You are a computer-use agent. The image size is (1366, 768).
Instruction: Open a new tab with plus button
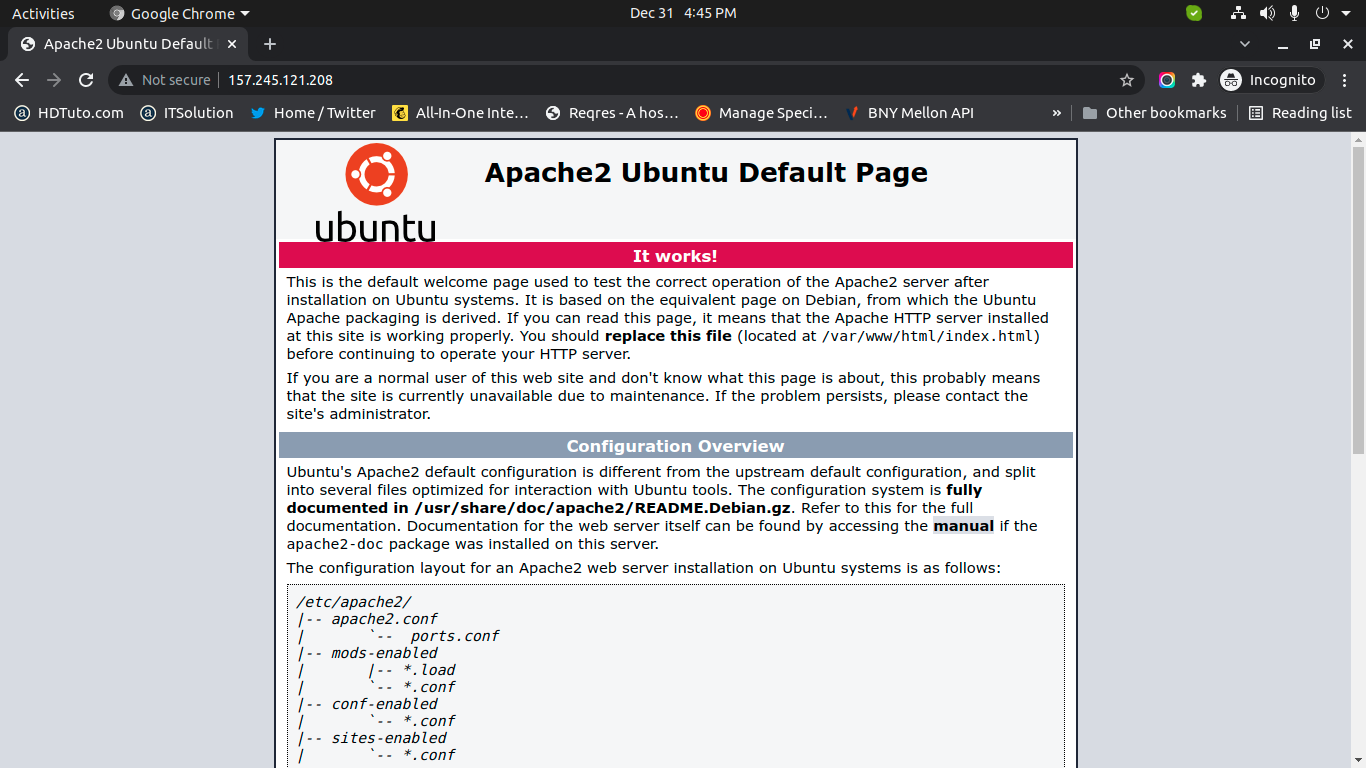tap(270, 44)
